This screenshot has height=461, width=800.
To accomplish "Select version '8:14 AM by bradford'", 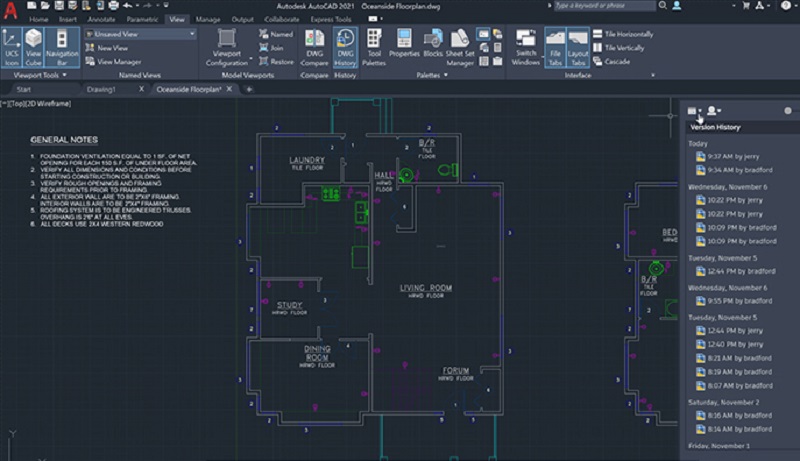I will coord(735,429).
